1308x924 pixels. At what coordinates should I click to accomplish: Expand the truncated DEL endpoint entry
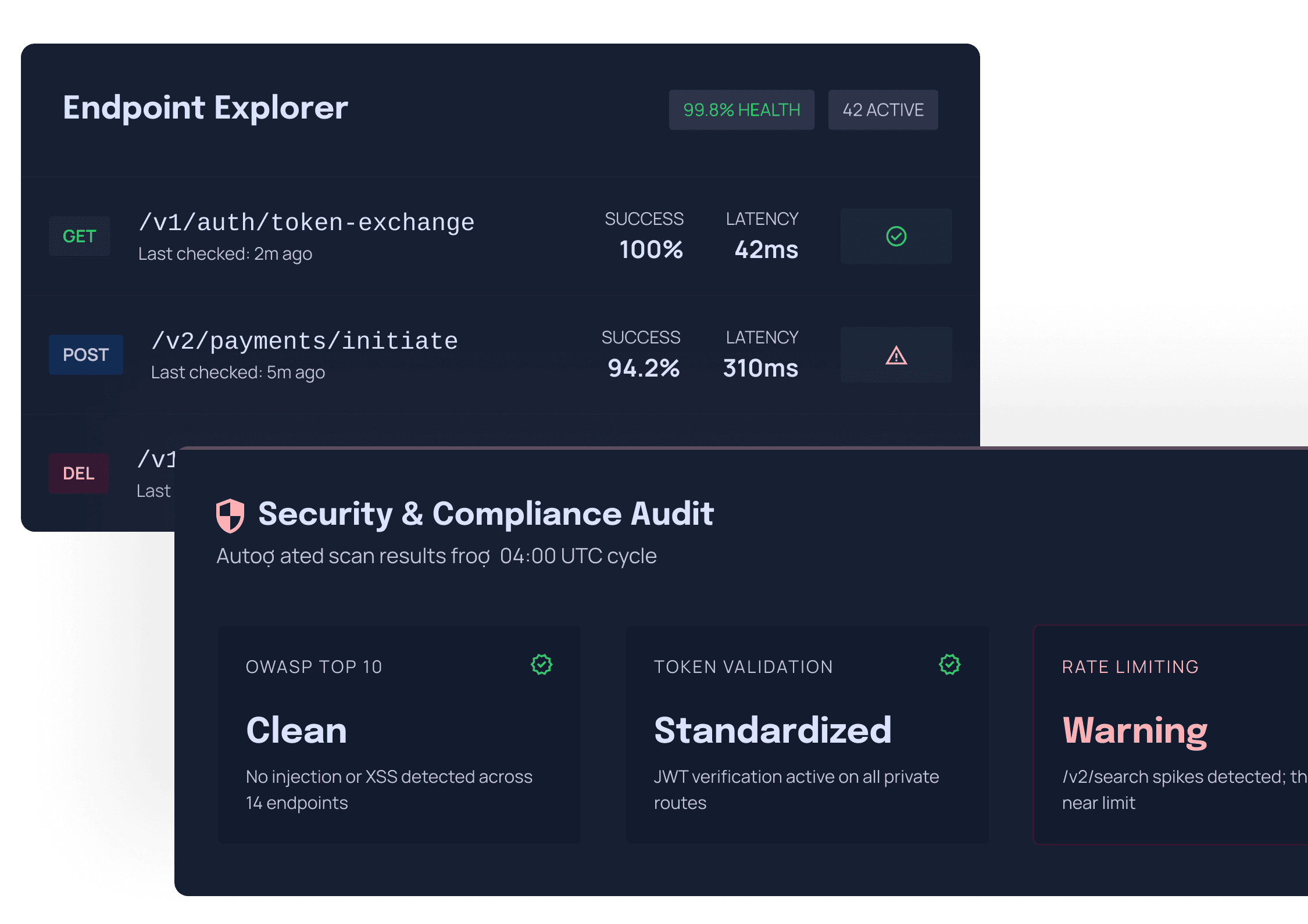pos(157,459)
